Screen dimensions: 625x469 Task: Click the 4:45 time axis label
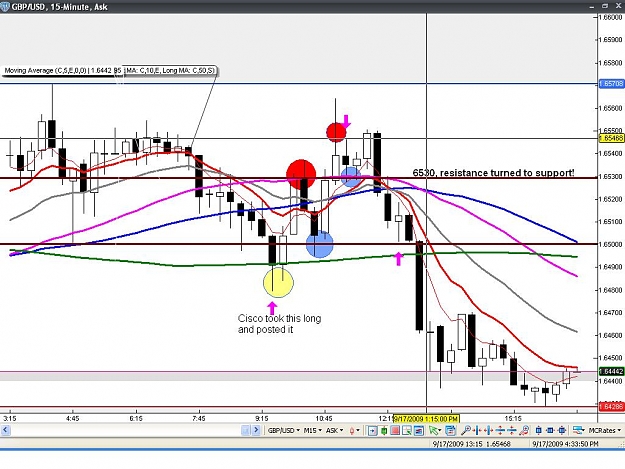tap(73, 418)
